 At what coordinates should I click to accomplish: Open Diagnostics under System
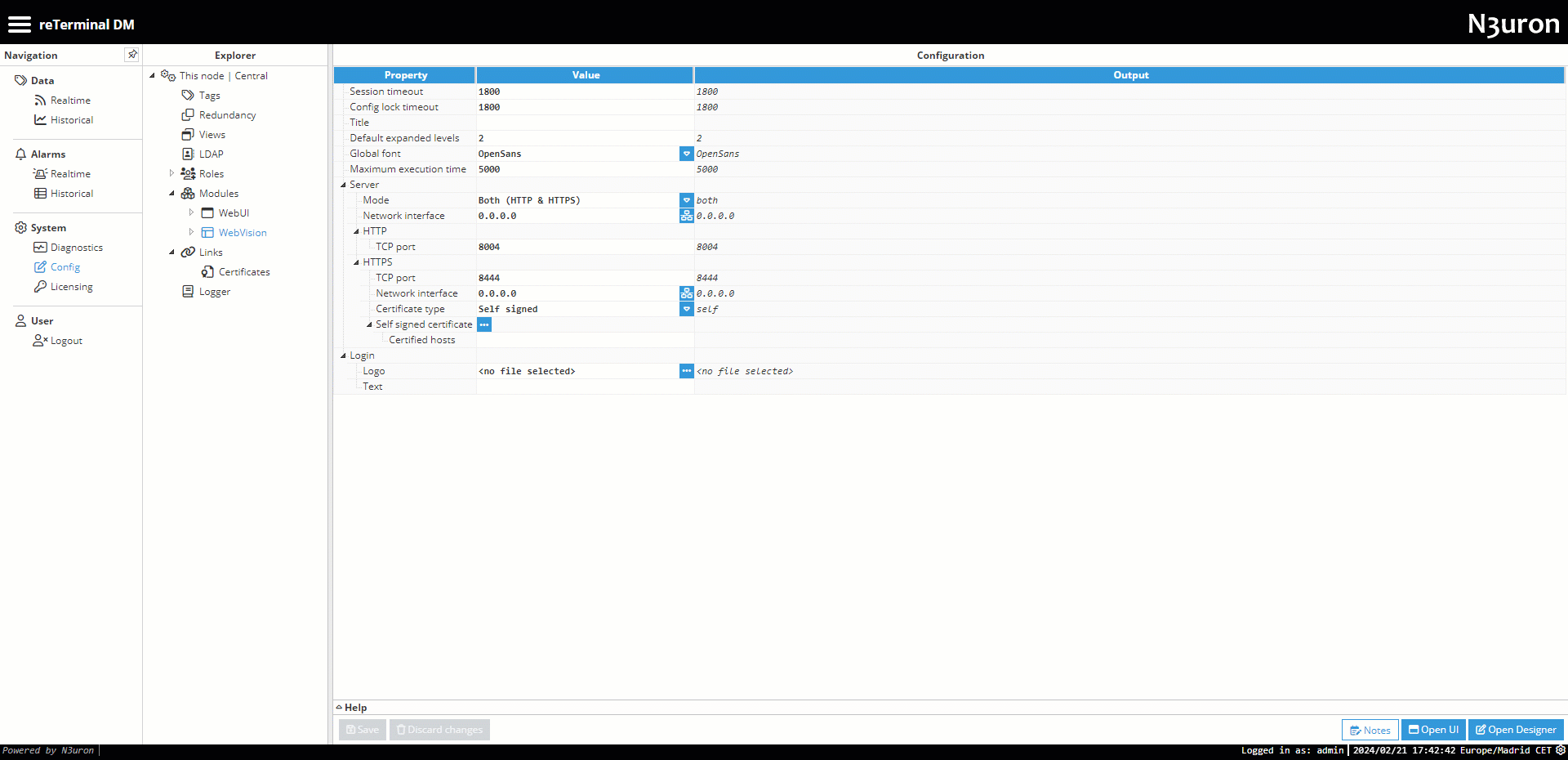[x=76, y=248]
